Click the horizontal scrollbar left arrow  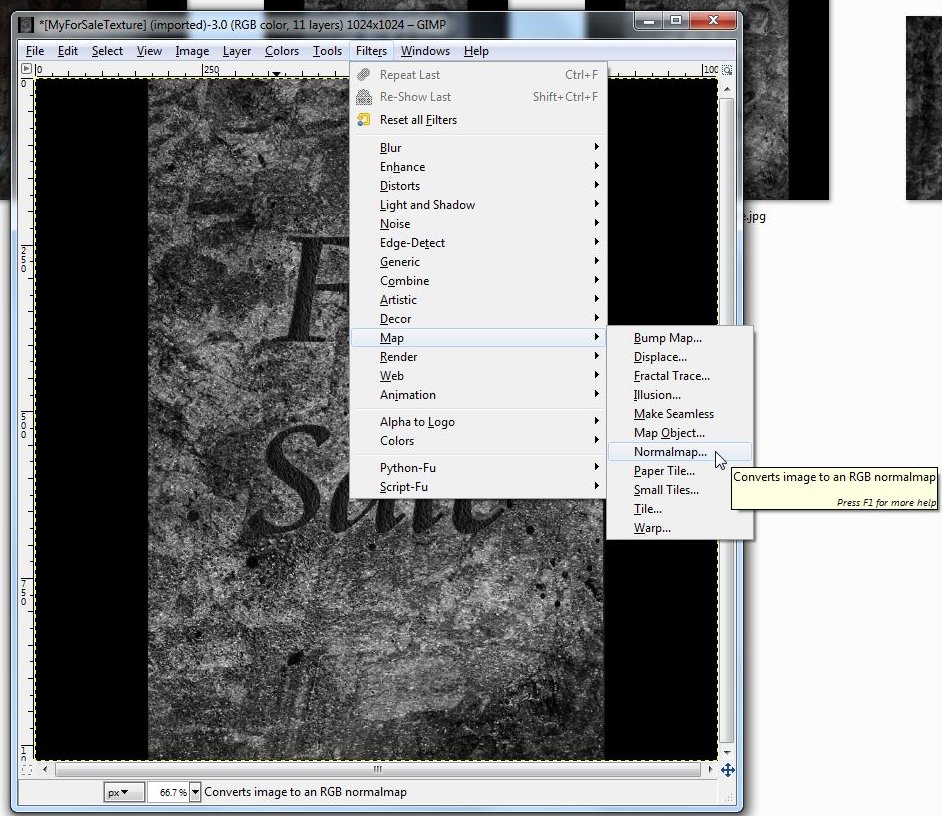click(x=45, y=769)
